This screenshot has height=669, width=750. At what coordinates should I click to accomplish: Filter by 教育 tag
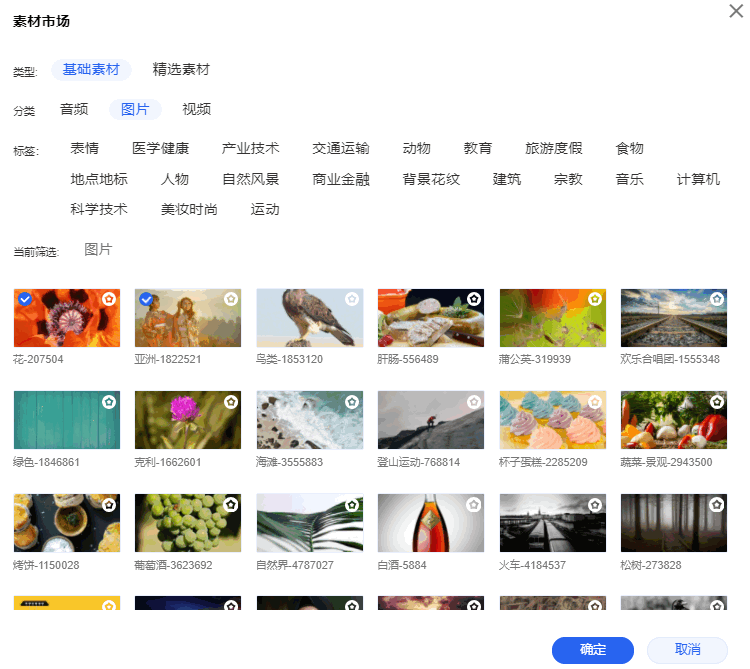pyautogui.click(x=477, y=149)
